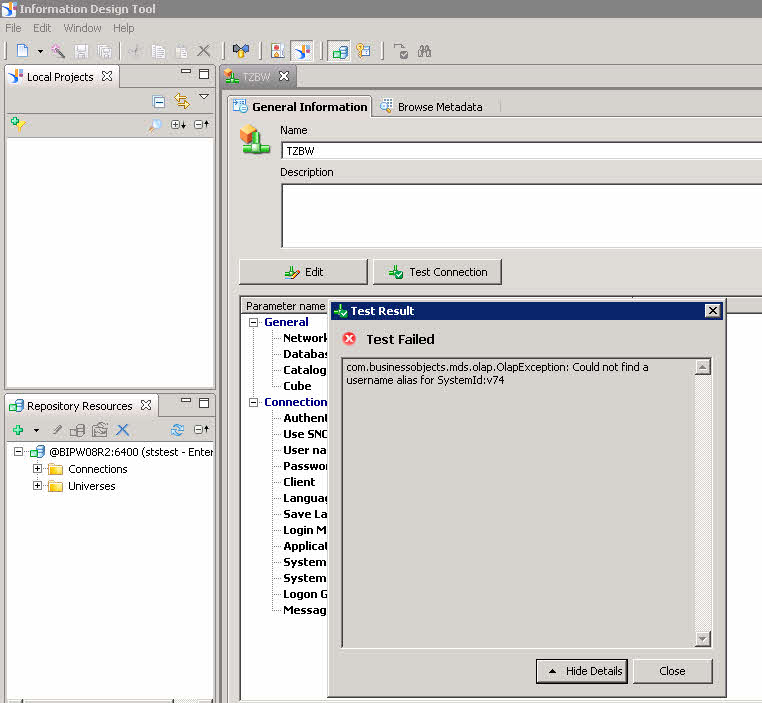Collapse the Connection parameter group
This screenshot has width=762, height=703.
[253, 402]
